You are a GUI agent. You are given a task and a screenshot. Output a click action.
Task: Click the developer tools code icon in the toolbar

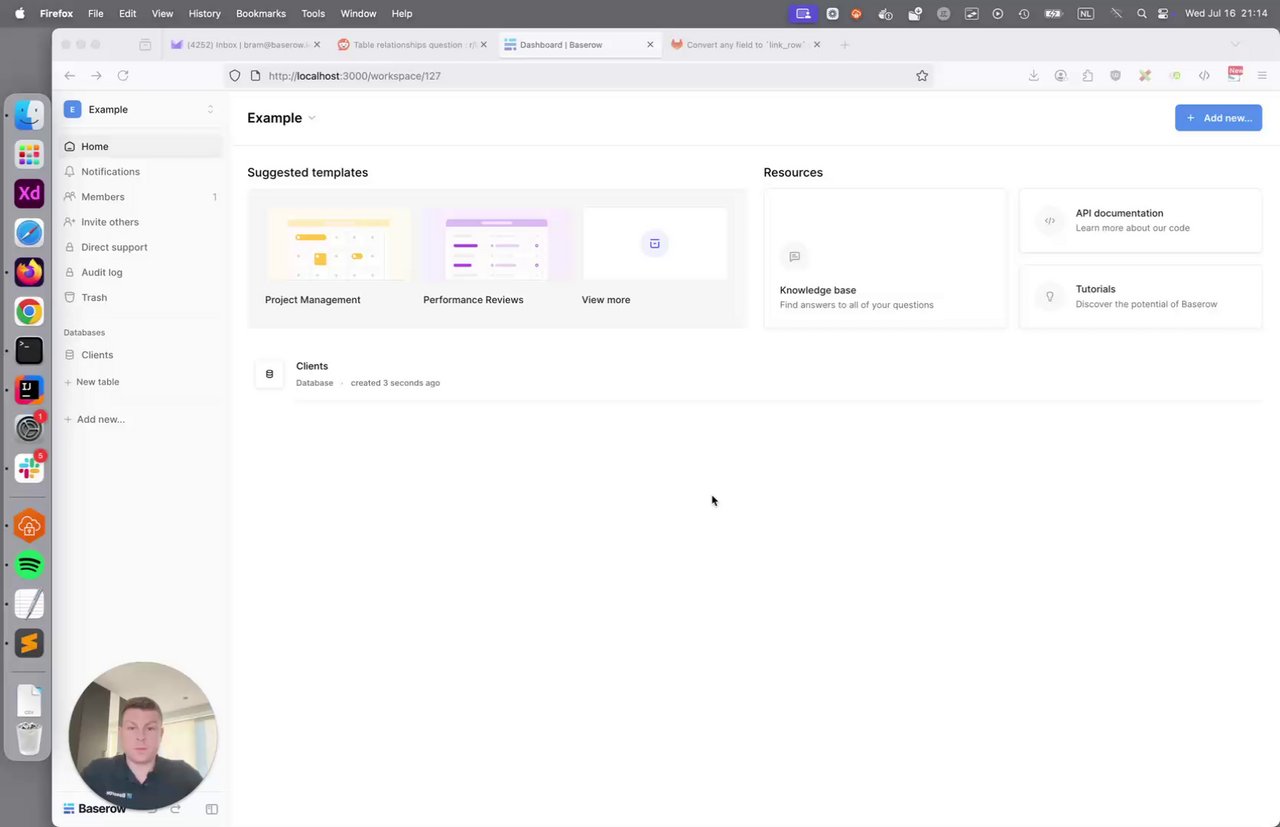click(x=1204, y=75)
